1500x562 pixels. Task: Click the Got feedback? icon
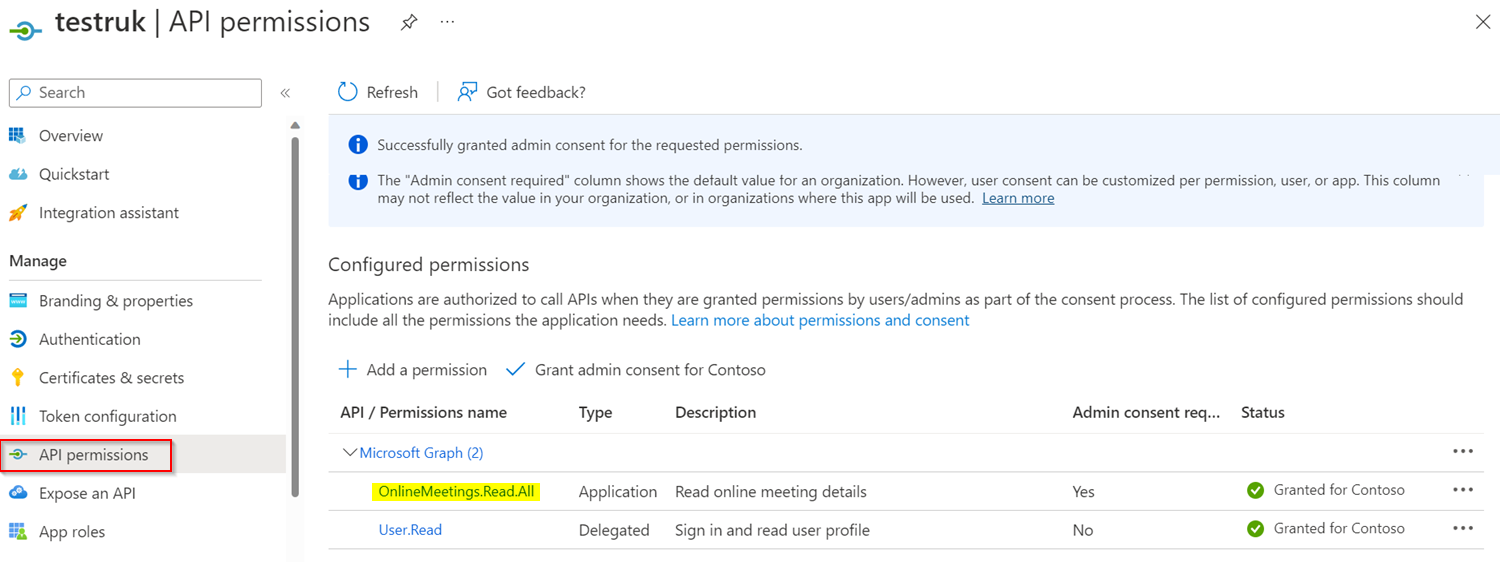(467, 92)
